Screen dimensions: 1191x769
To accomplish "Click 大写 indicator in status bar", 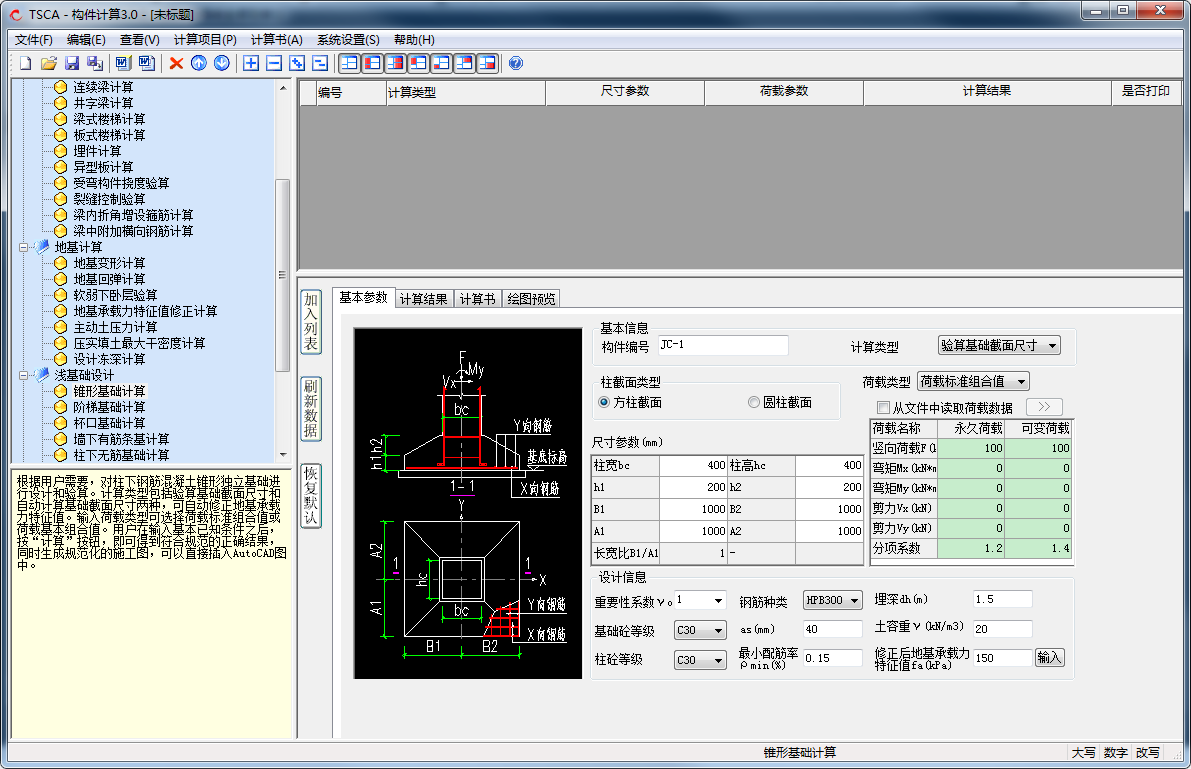I will coord(1083,752).
